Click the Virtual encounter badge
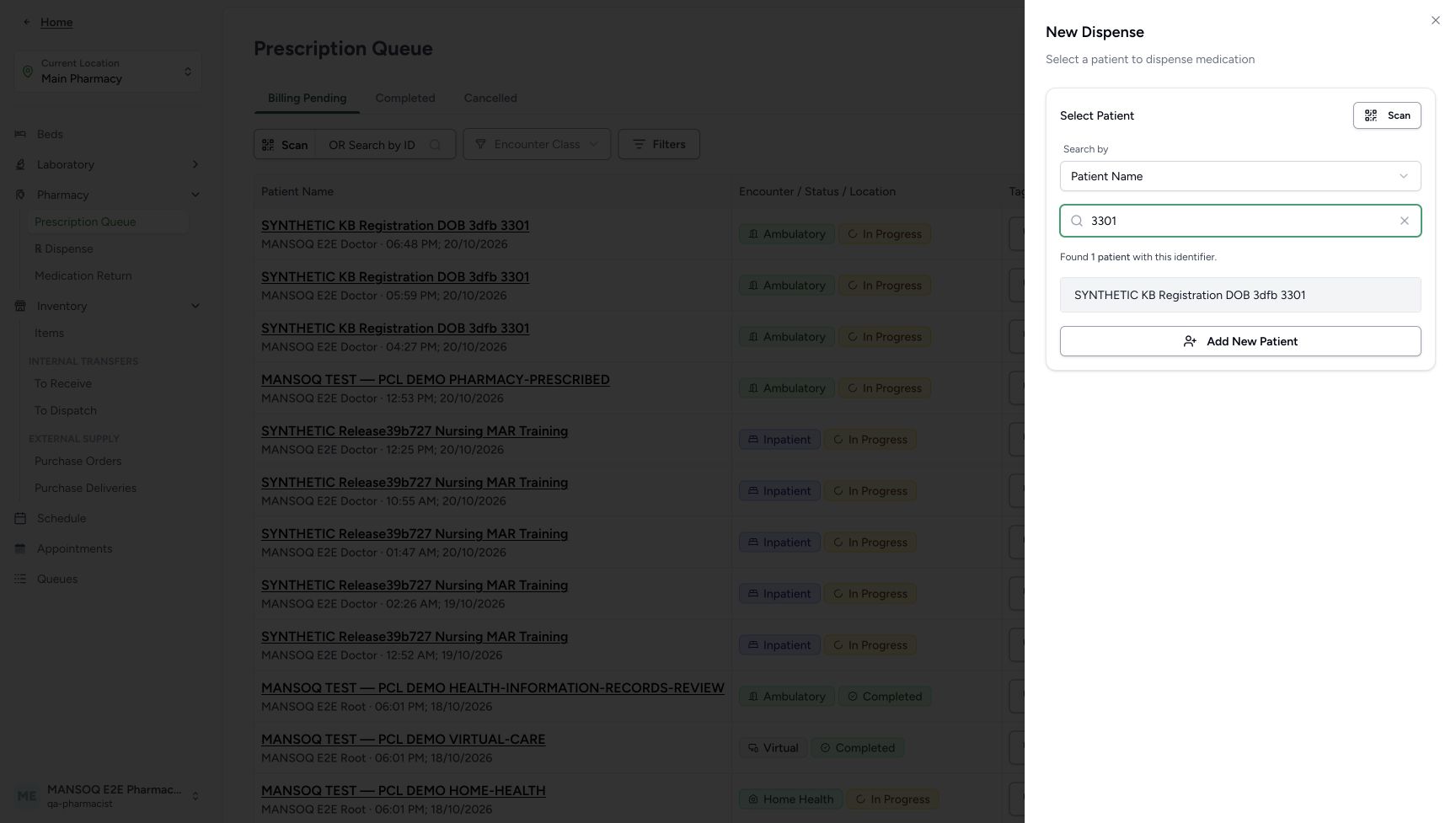This screenshot has width=1456, height=823. click(773, 748)
